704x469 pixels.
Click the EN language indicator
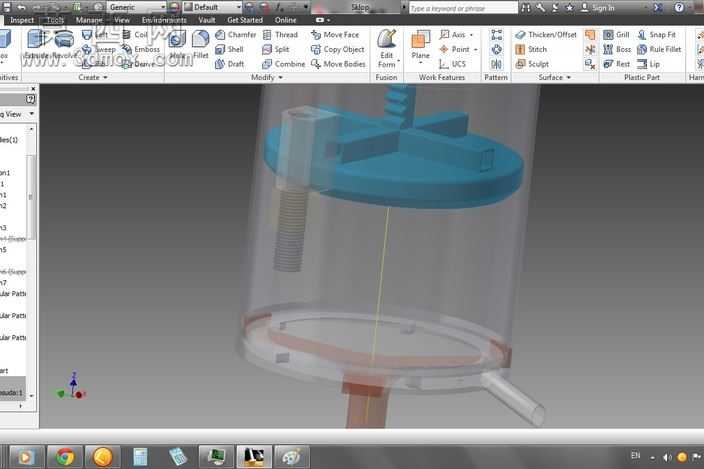pyautogui.click(x=635, y=456)
